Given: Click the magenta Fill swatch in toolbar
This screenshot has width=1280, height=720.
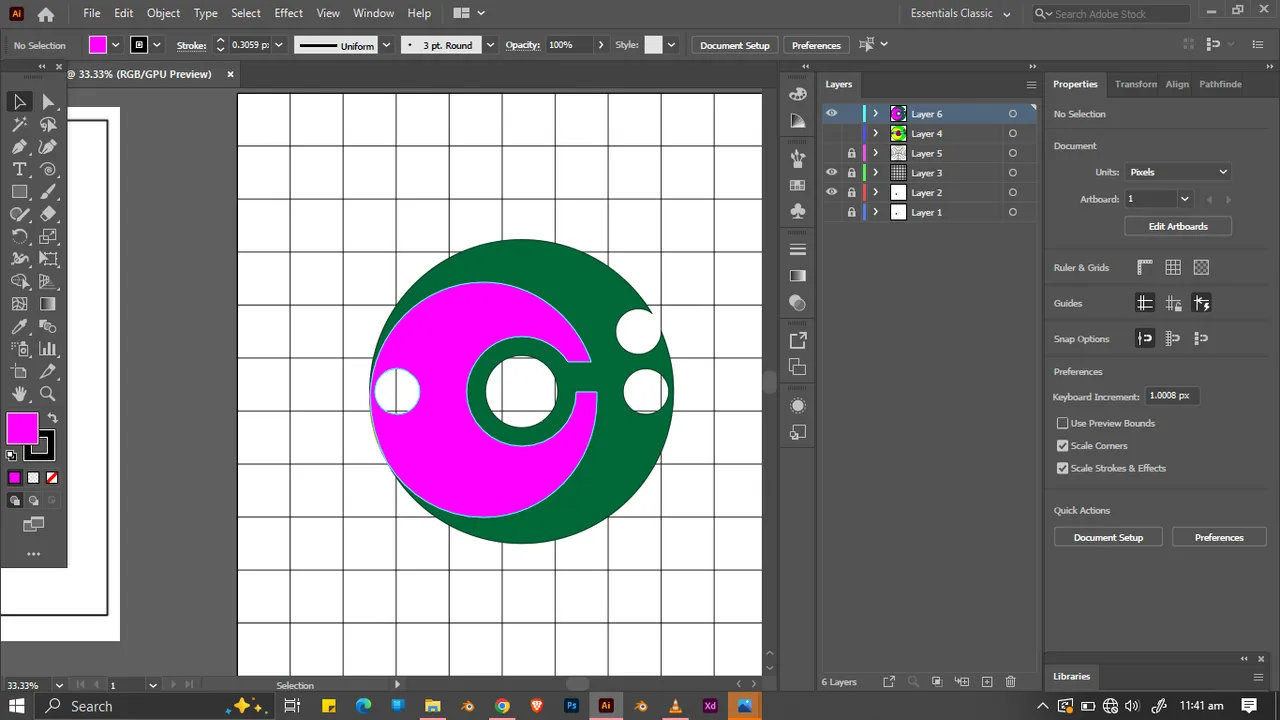Looking at the screenshot, I should pyautogui.click(x=22, y=429).
